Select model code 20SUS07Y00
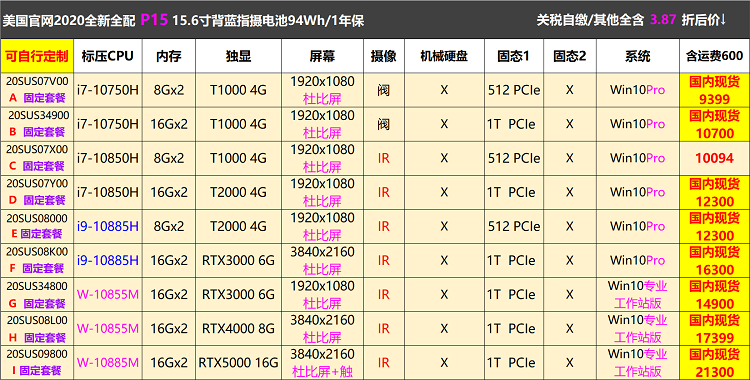Screen dimensions: 750x380 [x=37, y=183]
